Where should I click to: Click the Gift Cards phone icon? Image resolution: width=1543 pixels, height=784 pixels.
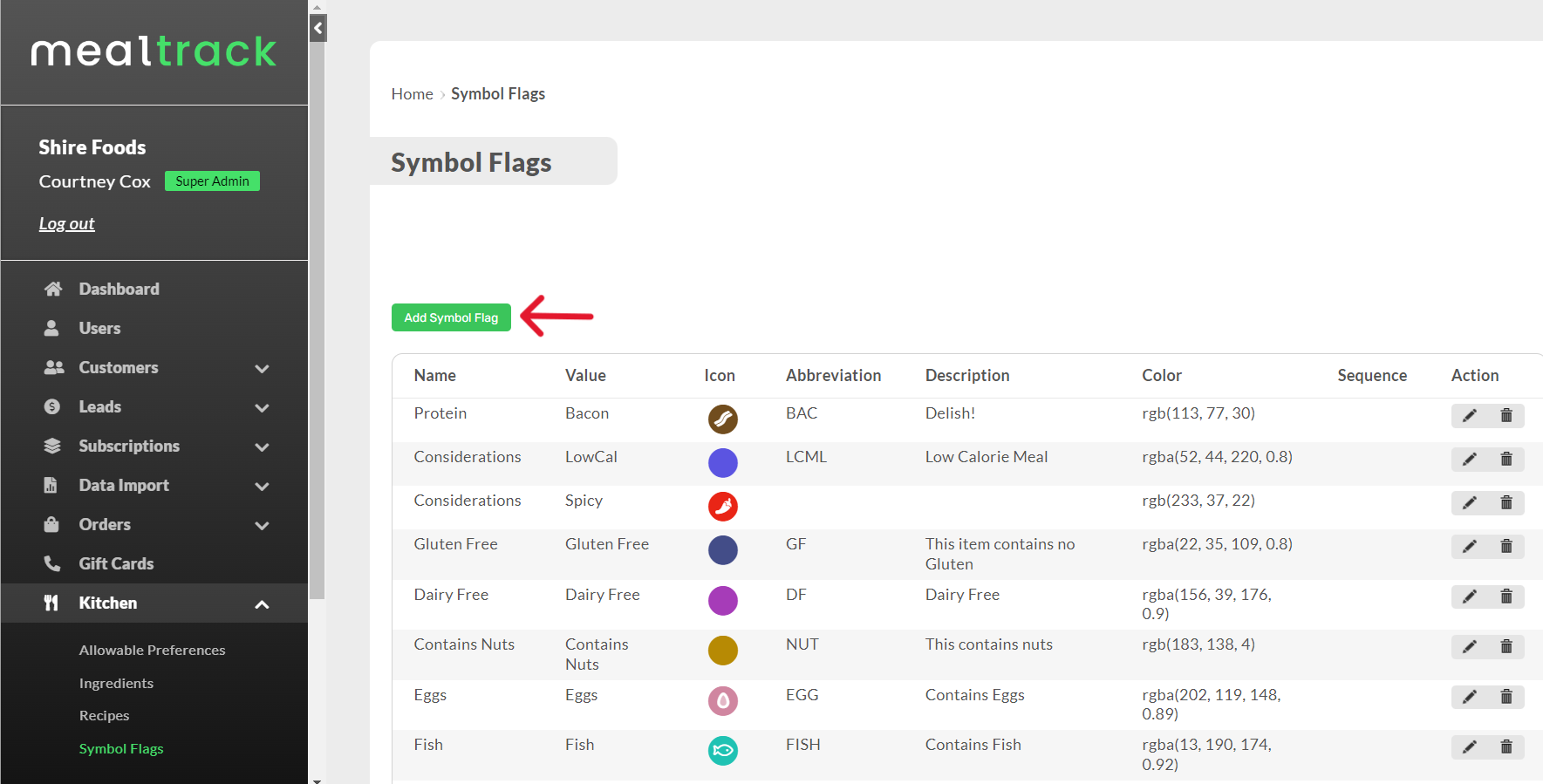[x=52, y=563]
